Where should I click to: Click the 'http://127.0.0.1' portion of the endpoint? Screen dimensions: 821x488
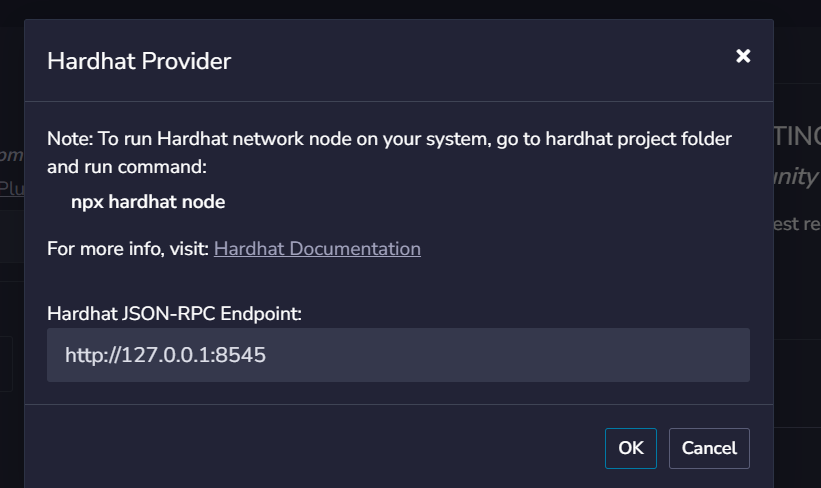tap(138, 355)
